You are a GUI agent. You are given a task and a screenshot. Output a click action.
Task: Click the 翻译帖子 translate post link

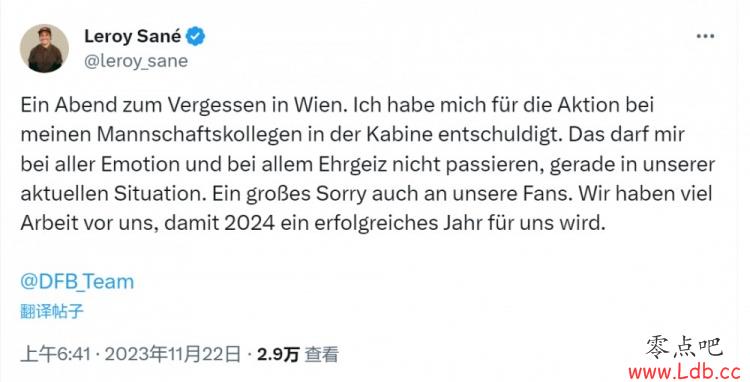pyautogui.click(x=52, y=312)
